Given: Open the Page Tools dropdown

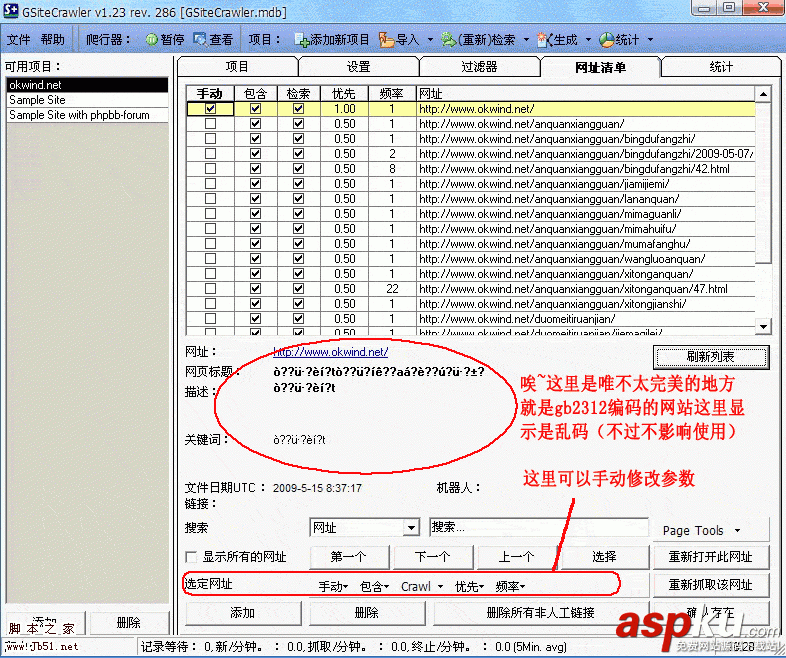Looking at the screenshot, I should pos(701,531).
